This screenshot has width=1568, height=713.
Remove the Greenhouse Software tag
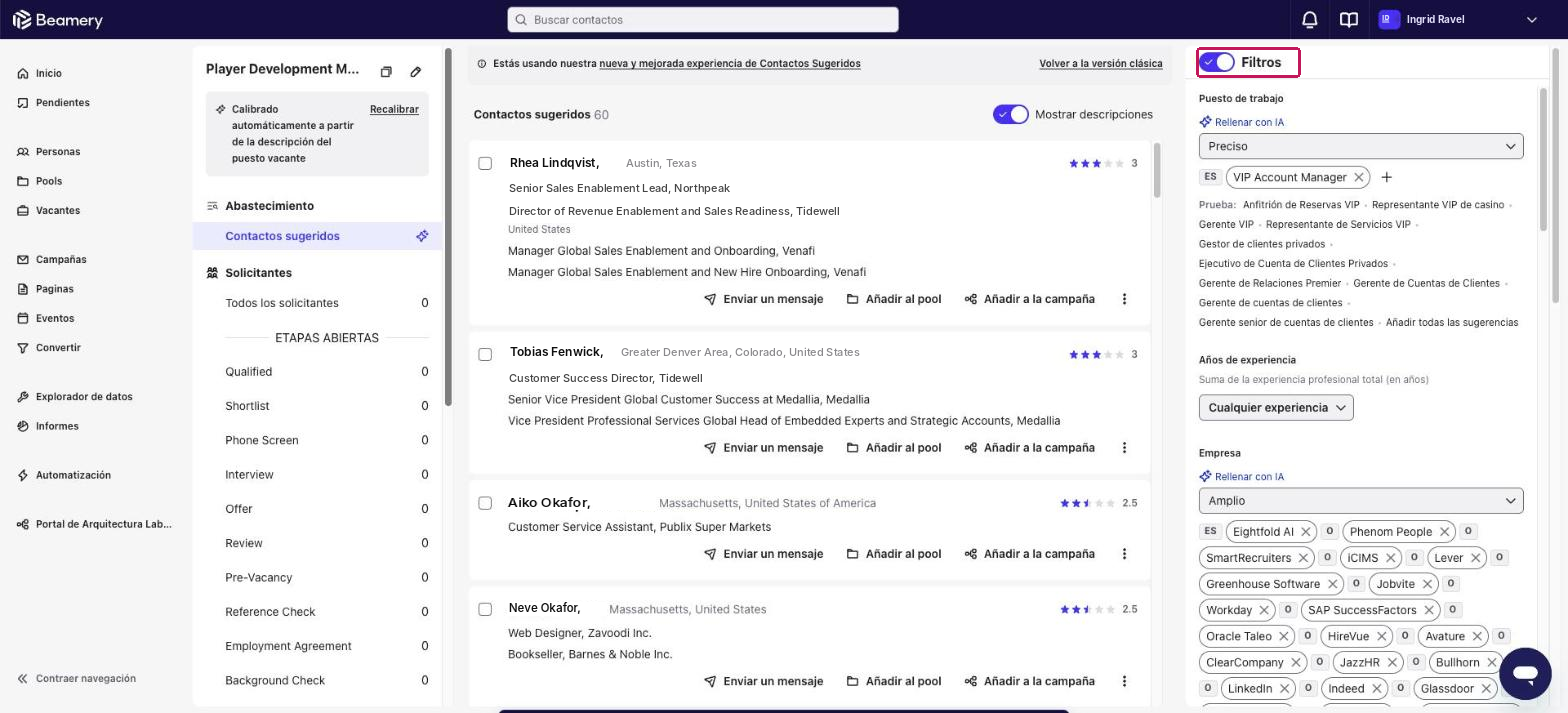point(1332,584)
